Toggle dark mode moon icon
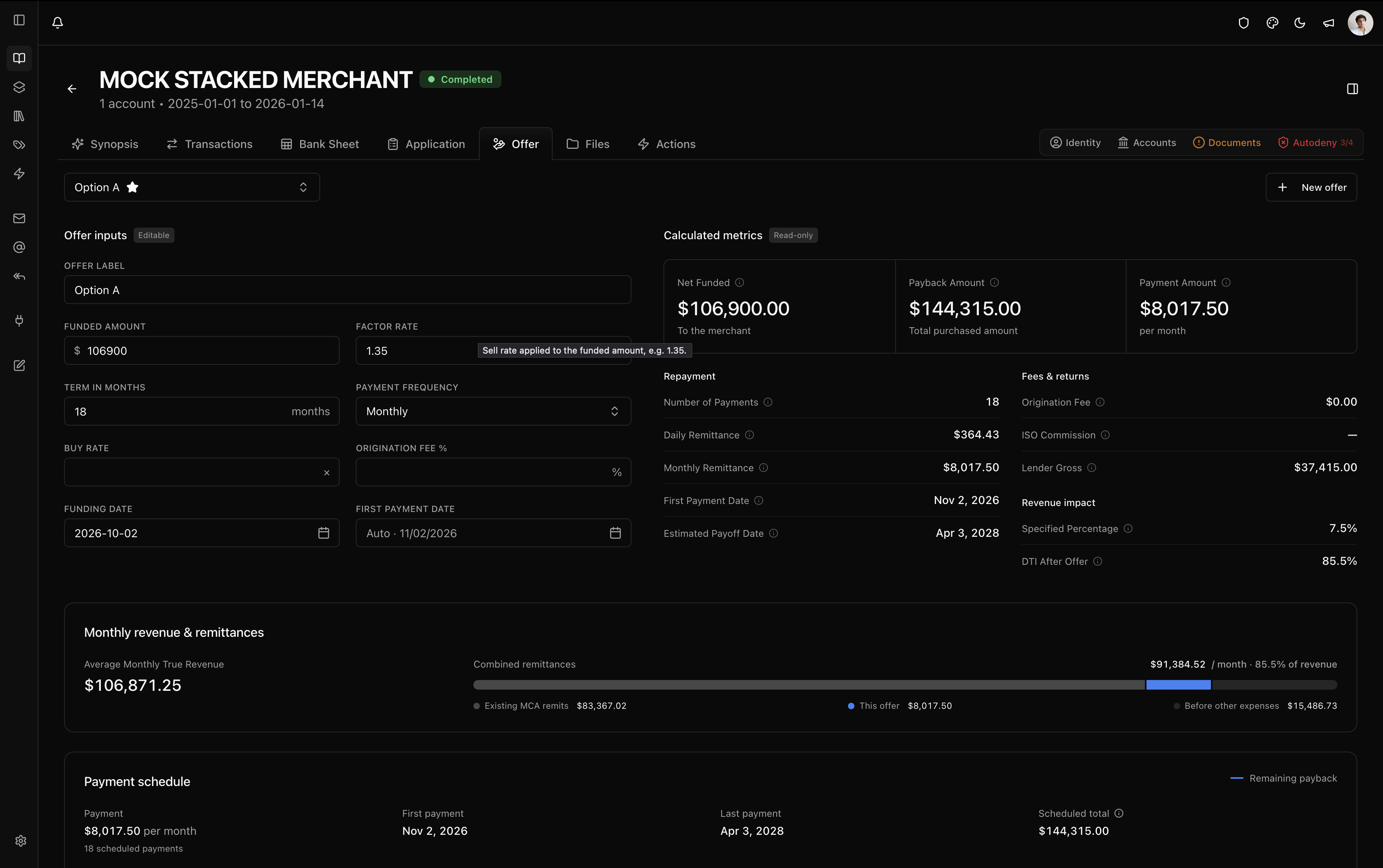Screen dimensions: 1383x868 pyautogui.click(x=1300, y=23)
